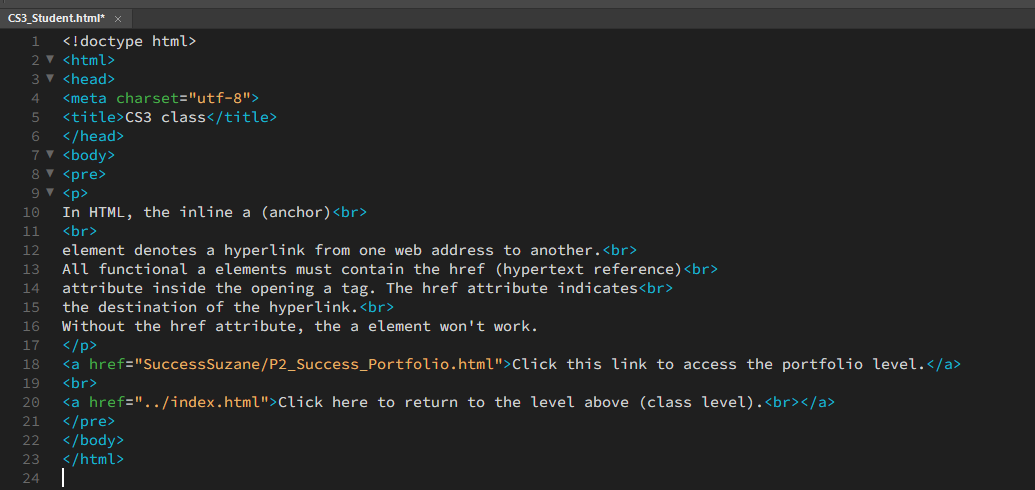The image size is (1035, 490).
Task: Collapse the body tag fold arrow
Action: pyautogui.click(x=50, y=155)
